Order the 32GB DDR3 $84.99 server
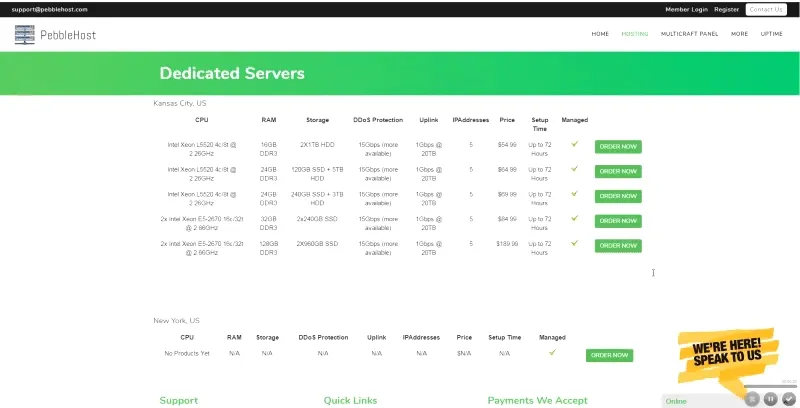 [x=618, y=221]
